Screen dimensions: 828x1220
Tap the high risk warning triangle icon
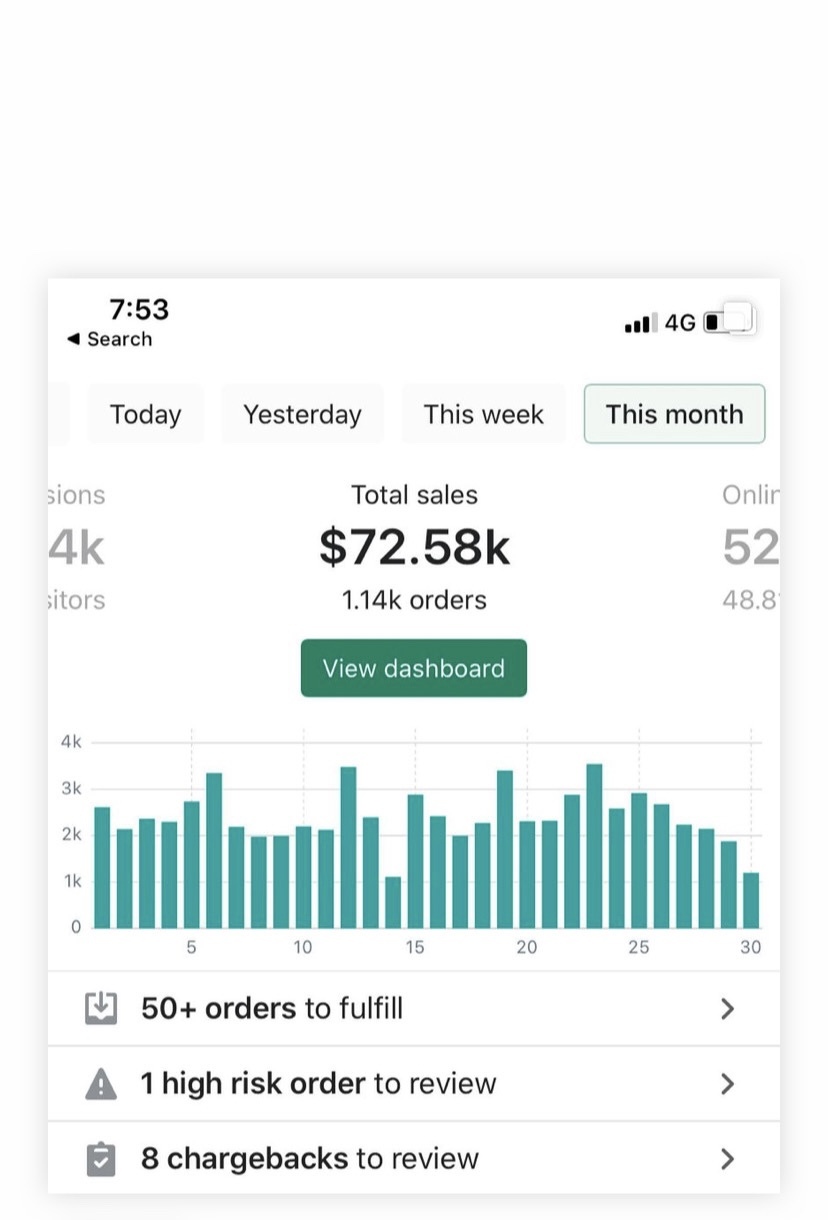point(101,1083)
